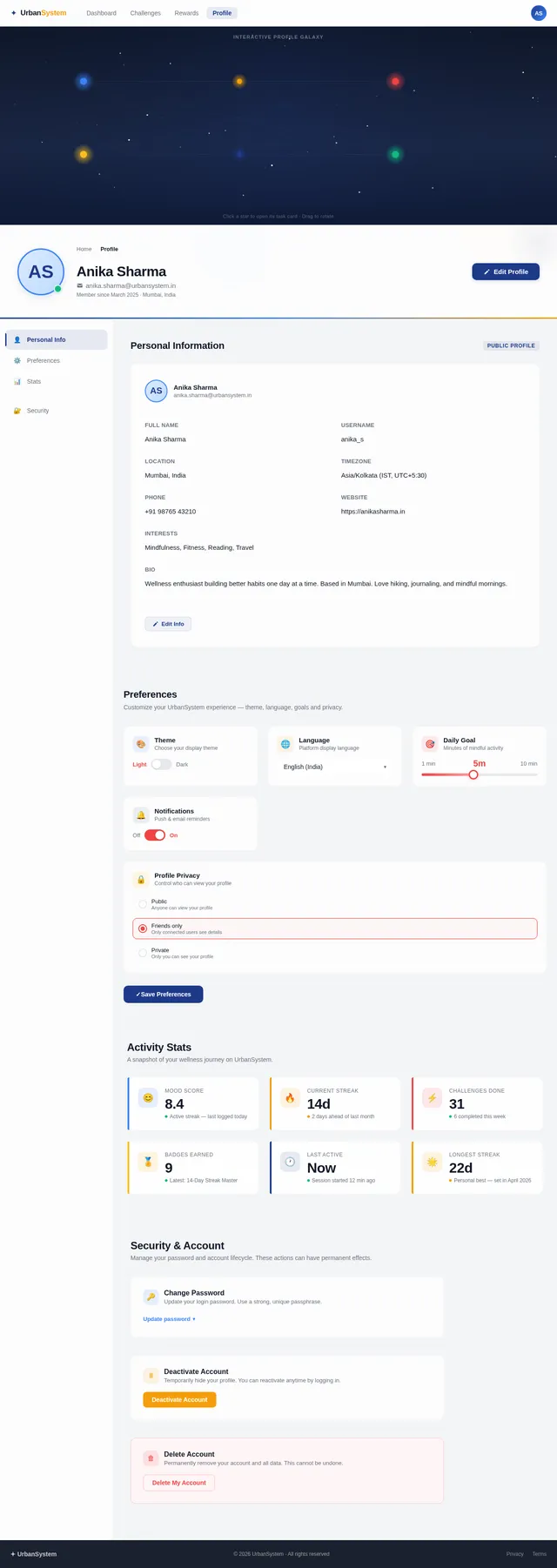
Task: Open the AS avatar in top navbar
Action: click(x=539, y=13)
